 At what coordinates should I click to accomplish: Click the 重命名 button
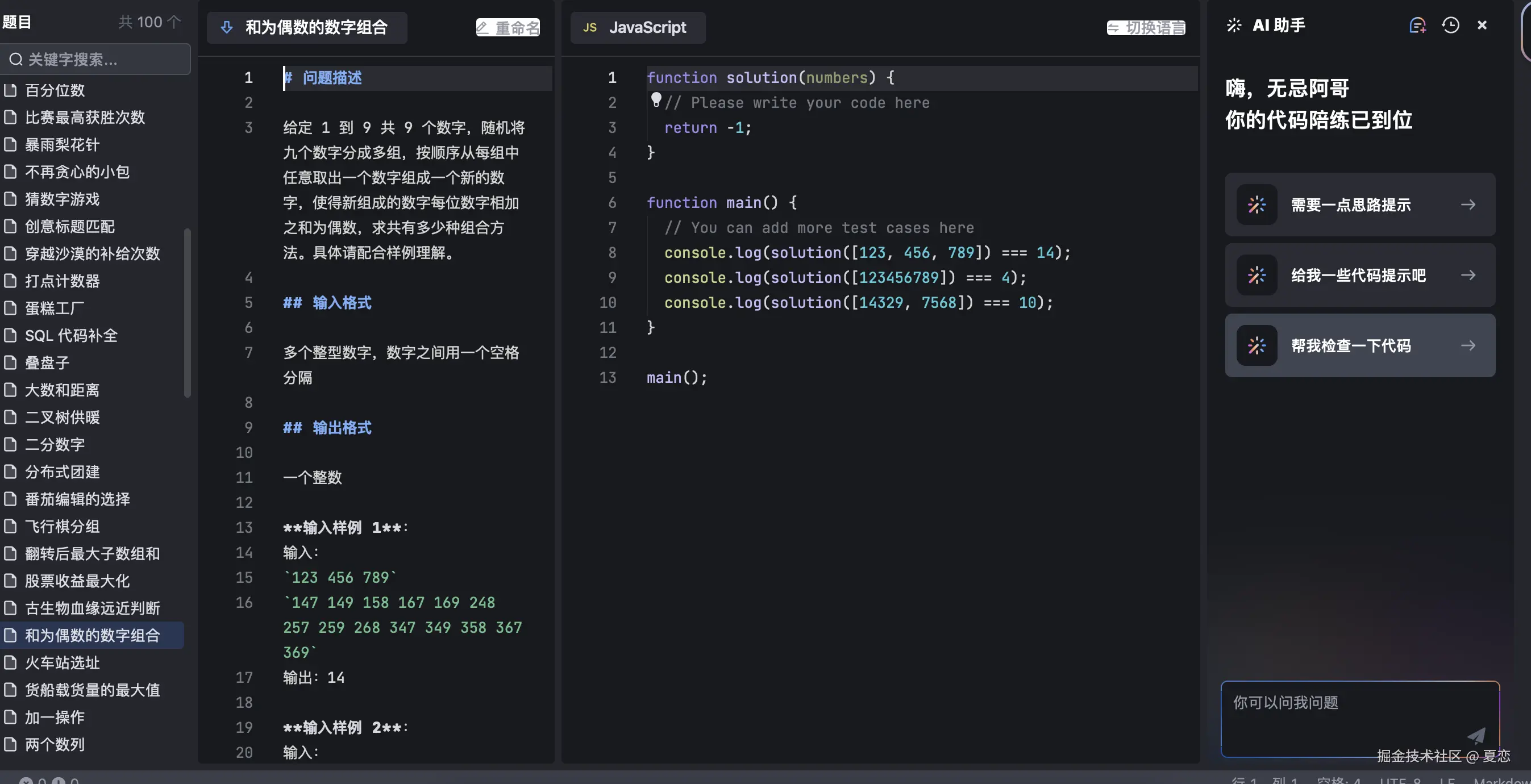pyautogui.click(x=507, y=27)
